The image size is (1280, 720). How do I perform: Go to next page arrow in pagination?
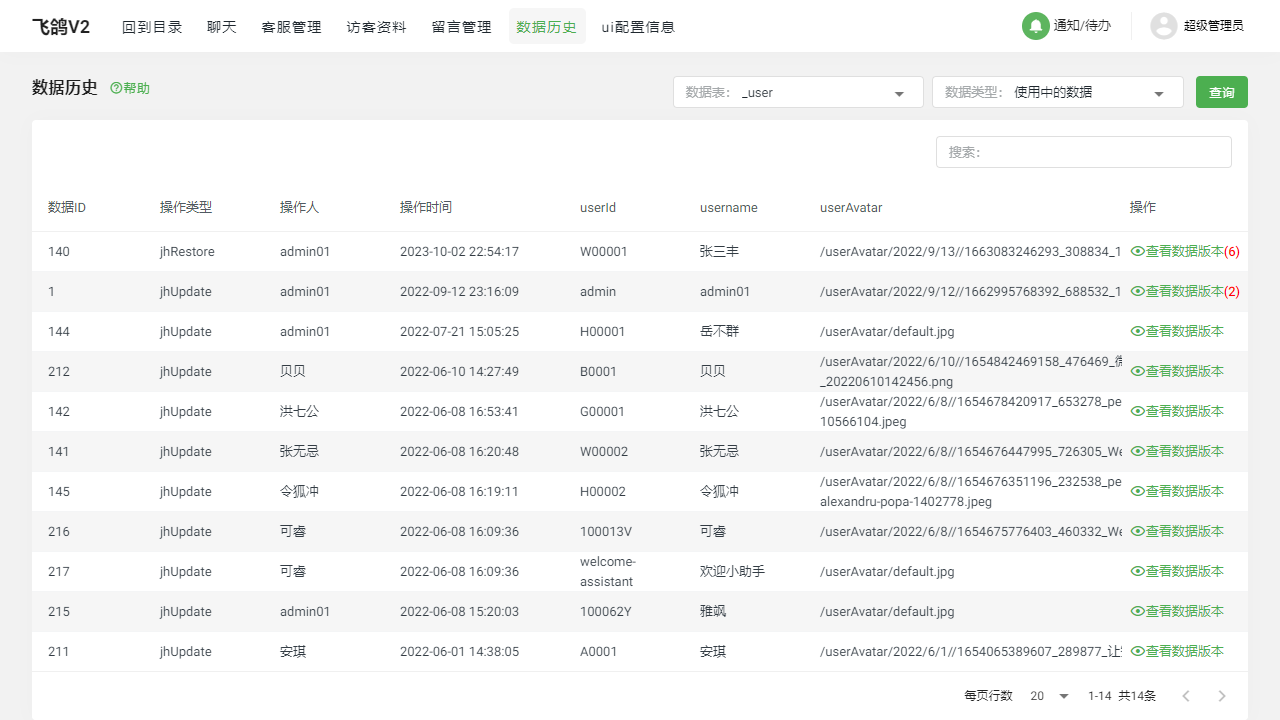(1221, 696)
